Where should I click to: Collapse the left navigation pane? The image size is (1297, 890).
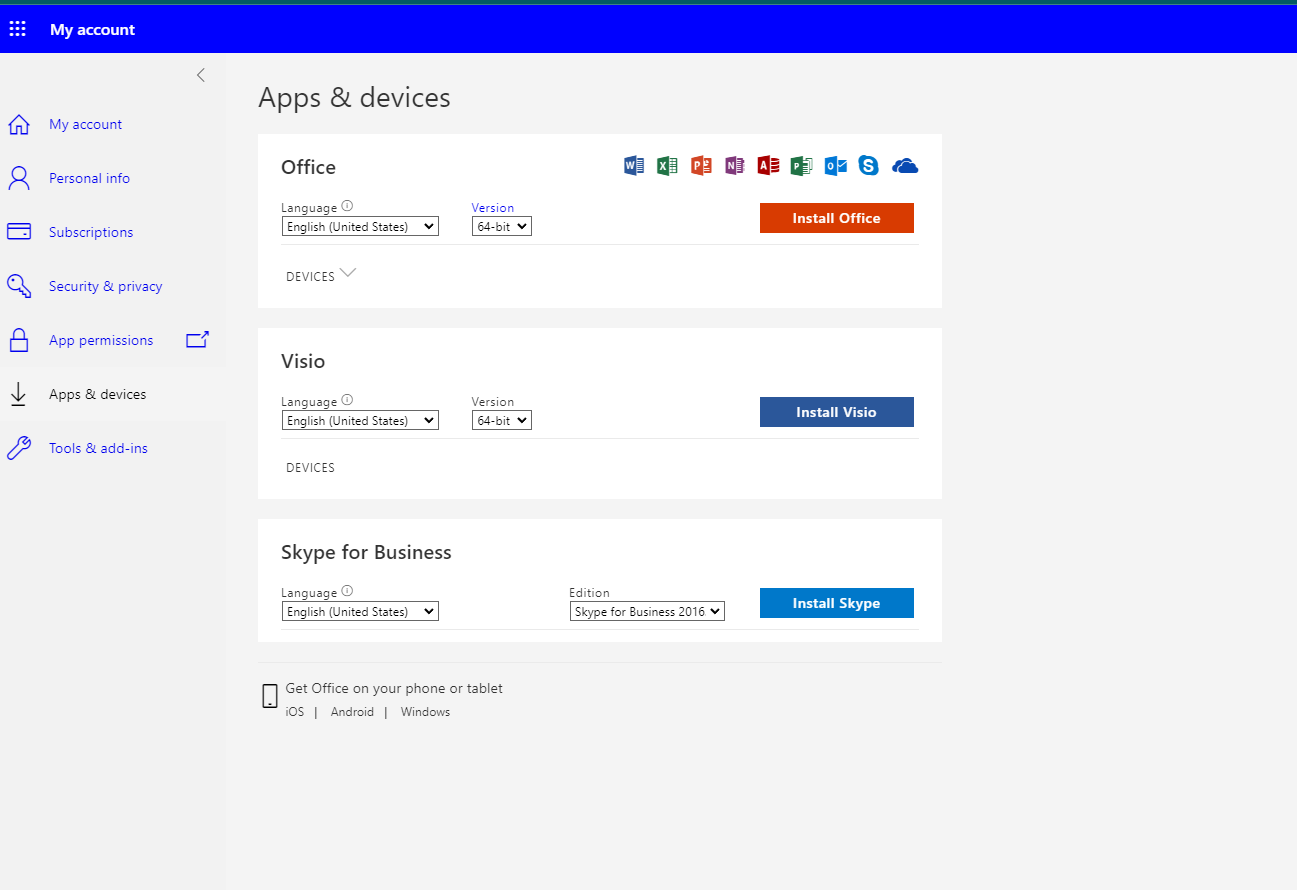coord(201,75)
